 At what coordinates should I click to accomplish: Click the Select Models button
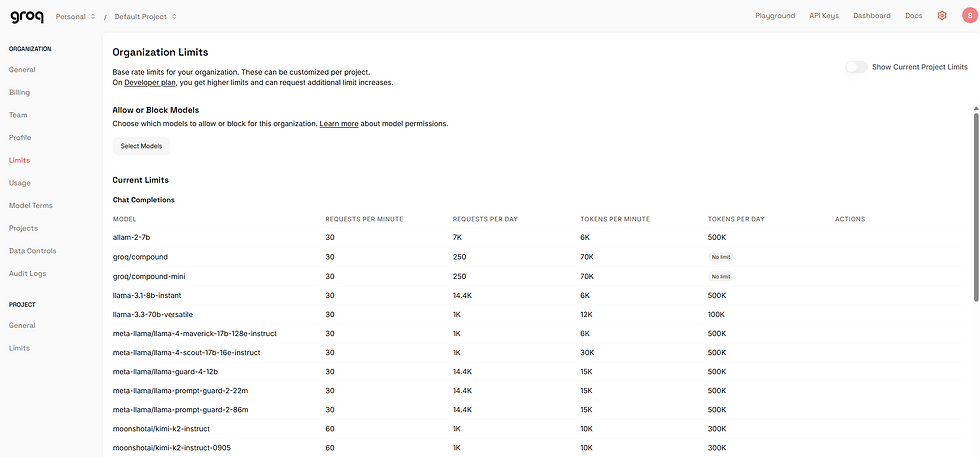141,146
